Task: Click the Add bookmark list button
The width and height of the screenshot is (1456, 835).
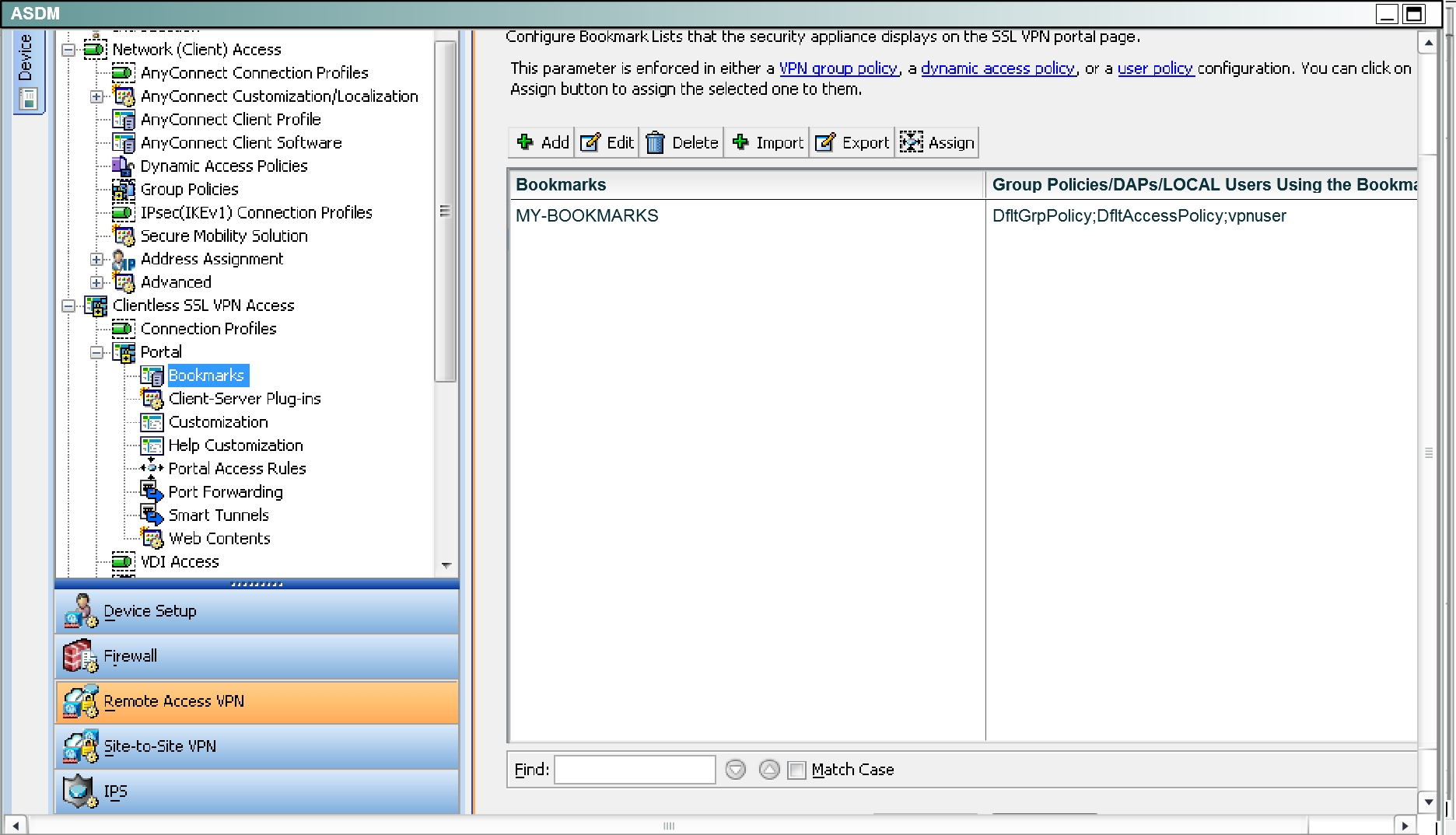Action: click(543, 142)
